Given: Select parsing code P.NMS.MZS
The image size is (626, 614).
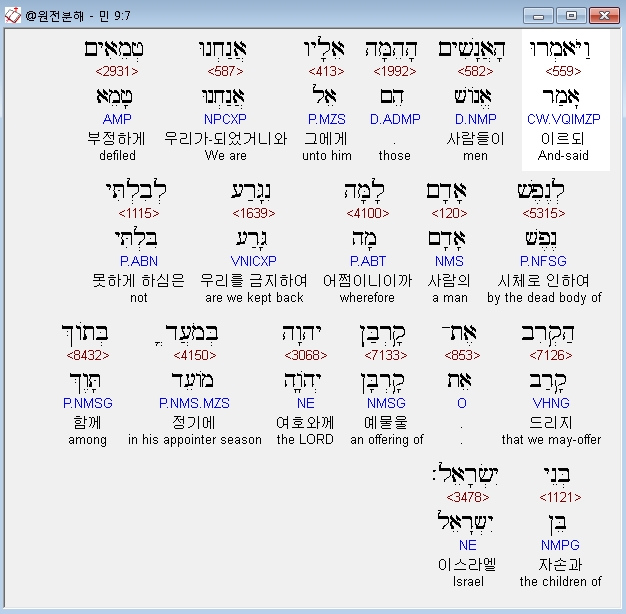Looking at the screenshot, I should (194, 403).
